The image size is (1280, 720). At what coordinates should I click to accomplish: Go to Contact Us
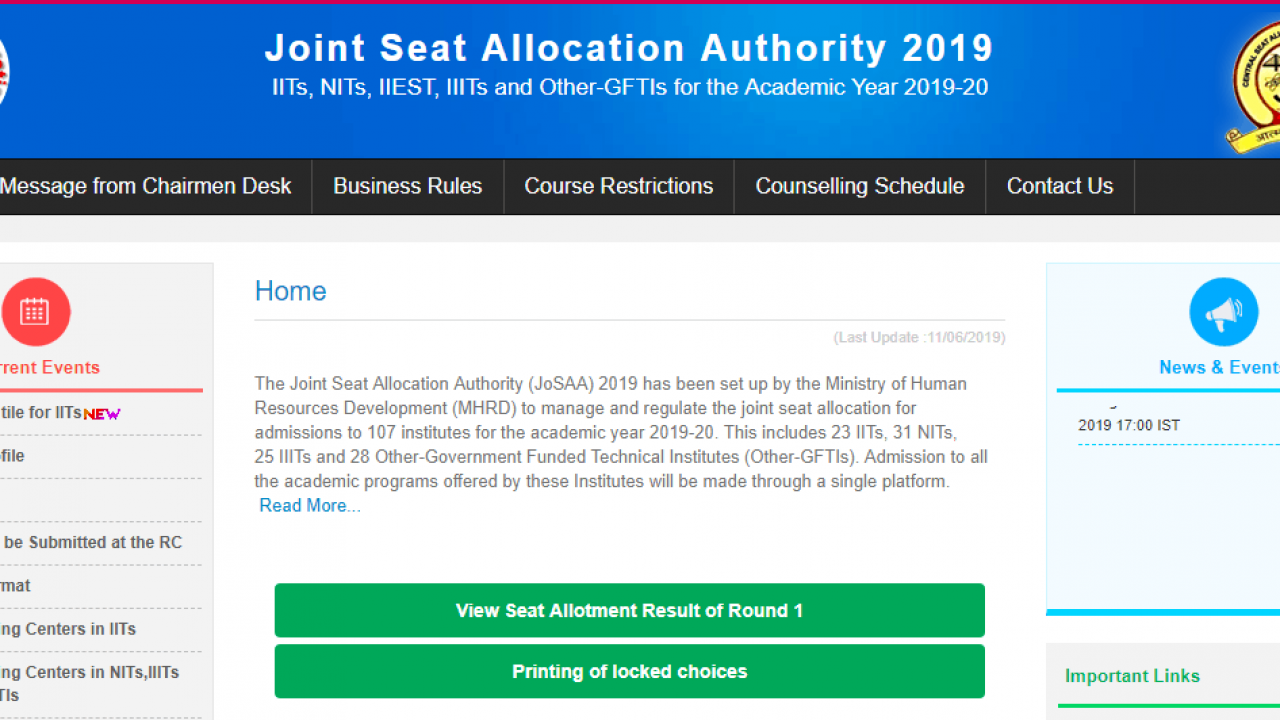[x=1059, y=186]
